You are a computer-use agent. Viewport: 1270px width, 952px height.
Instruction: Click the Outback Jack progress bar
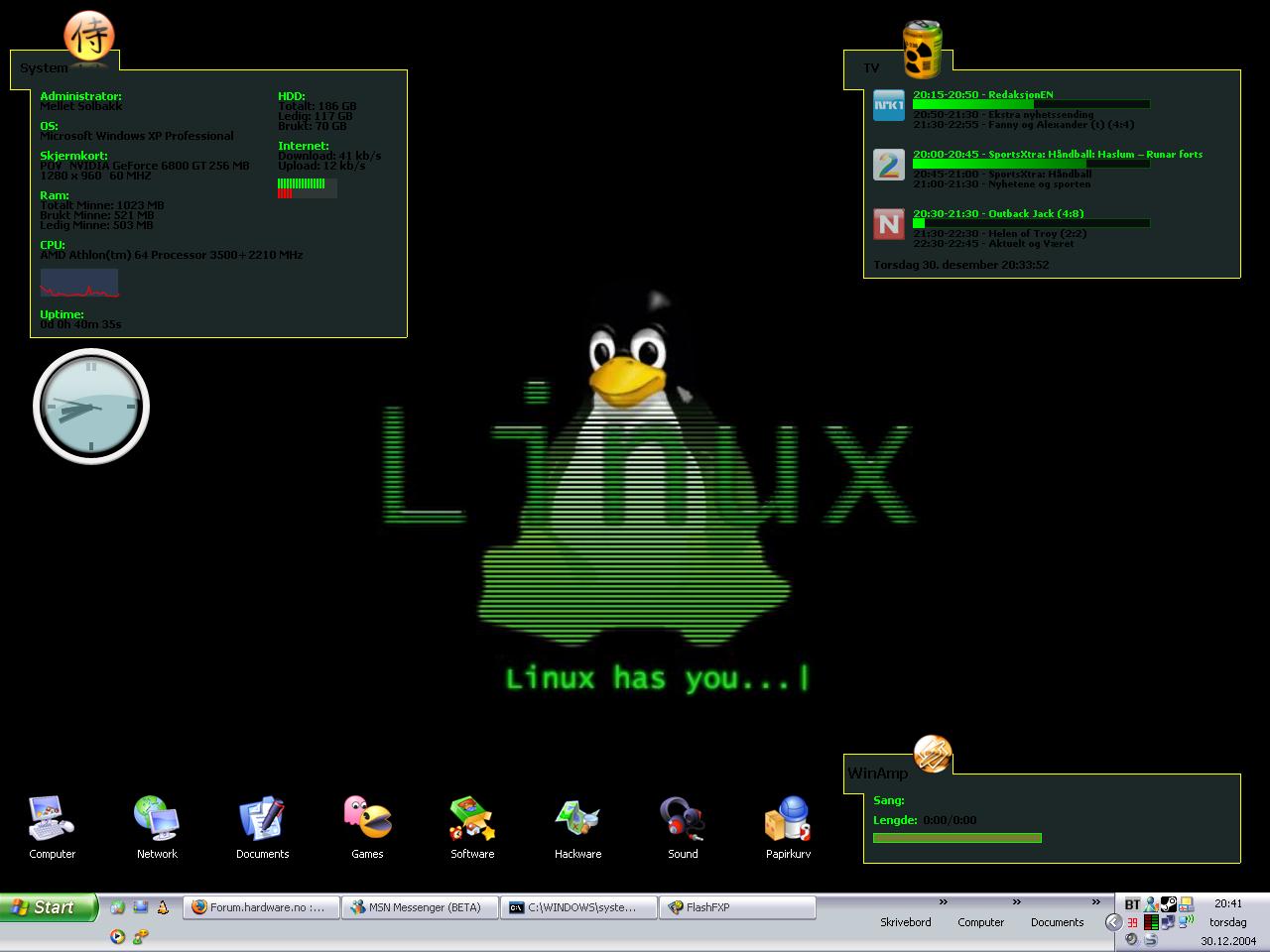point(1031,223)
